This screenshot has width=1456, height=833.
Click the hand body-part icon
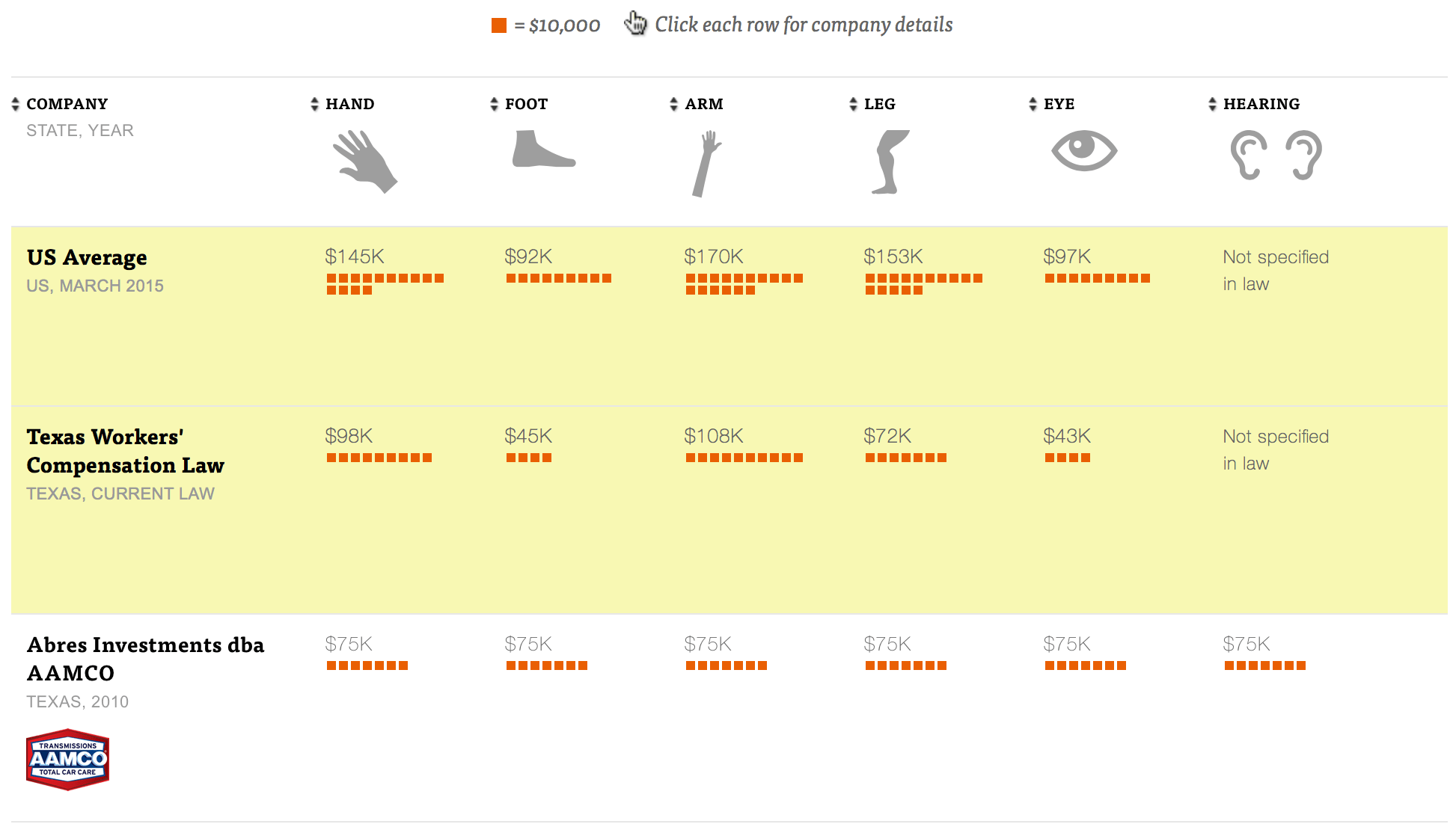365,162
